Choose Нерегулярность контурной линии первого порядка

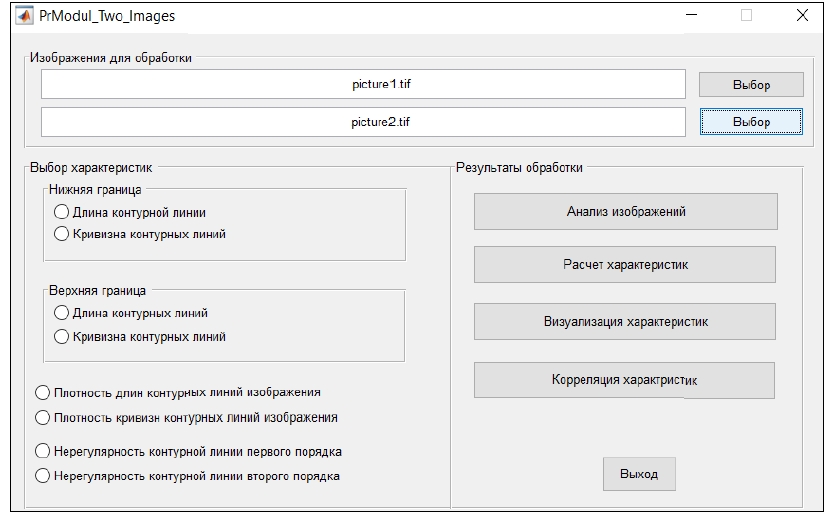click(x=43, y=451)
